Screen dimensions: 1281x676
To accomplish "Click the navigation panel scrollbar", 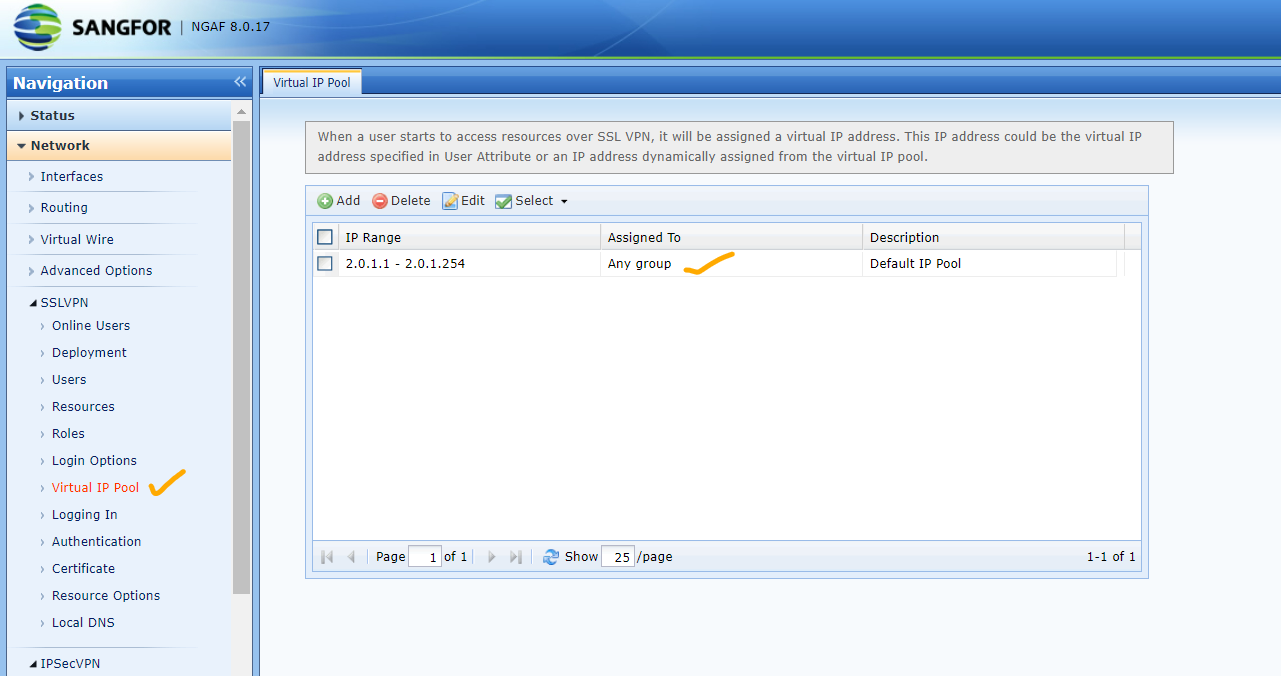I will [x=241, y=358].
